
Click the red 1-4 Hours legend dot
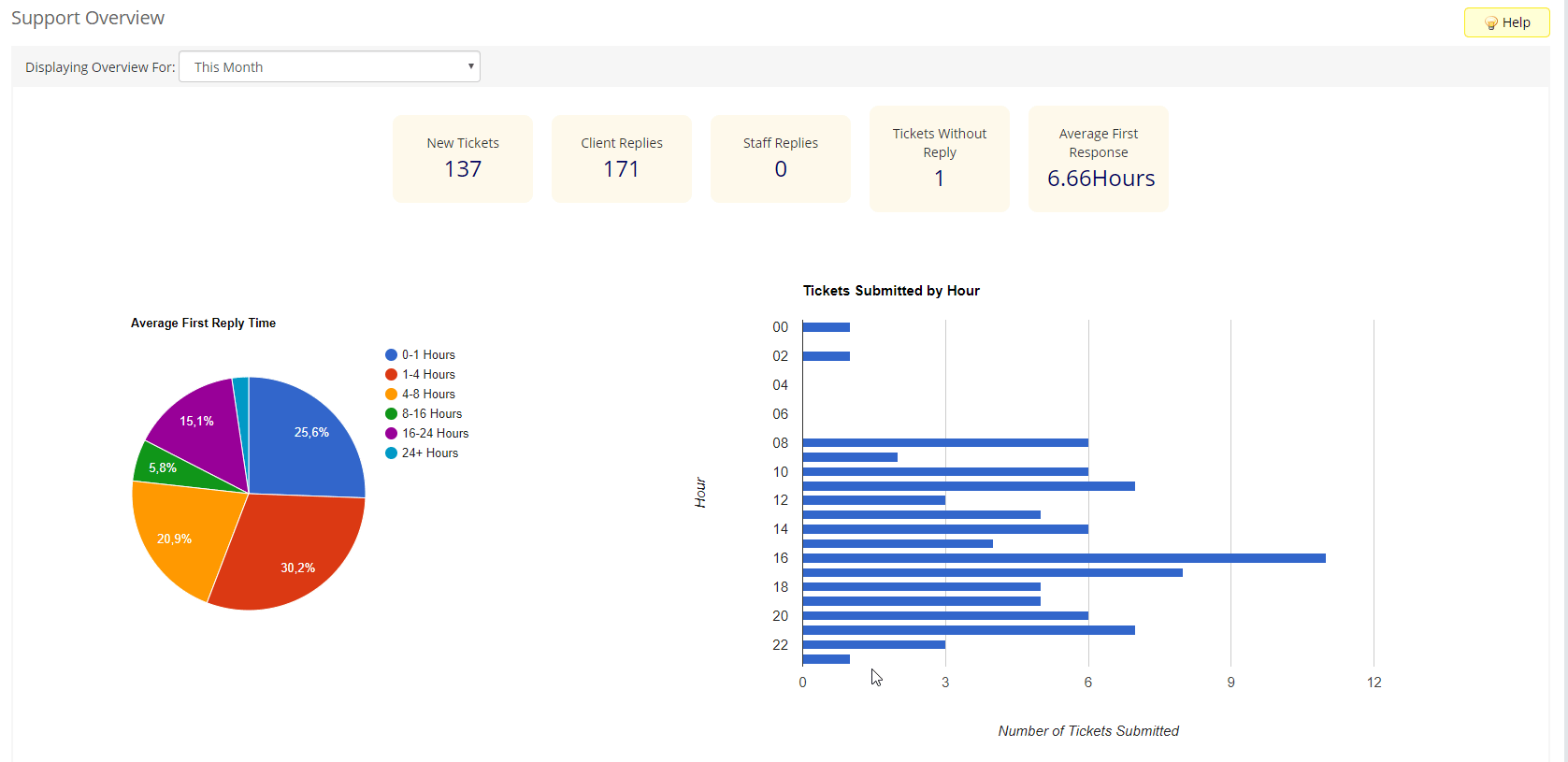click(391, 375)
